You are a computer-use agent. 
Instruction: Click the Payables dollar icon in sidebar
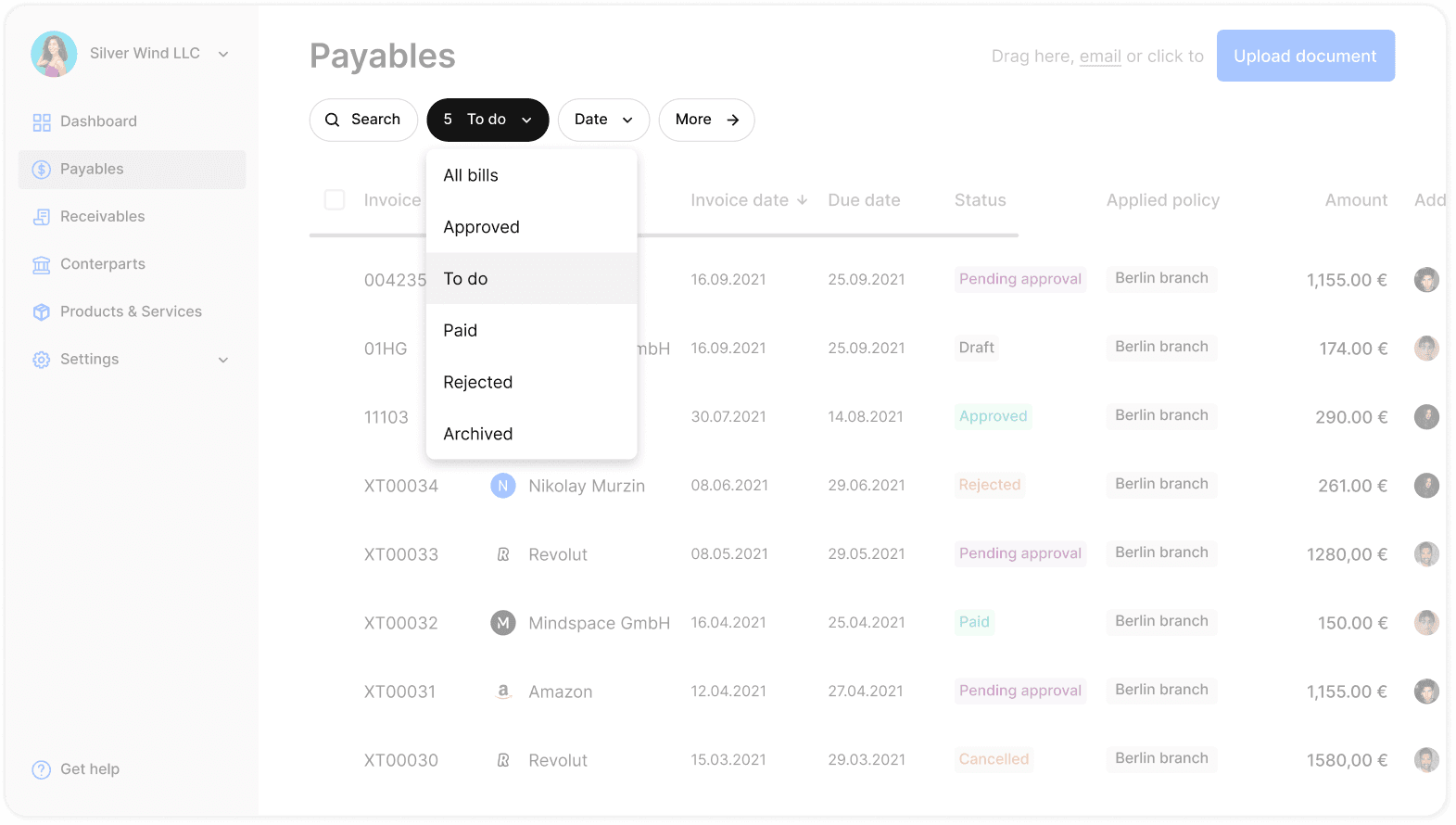42,170
